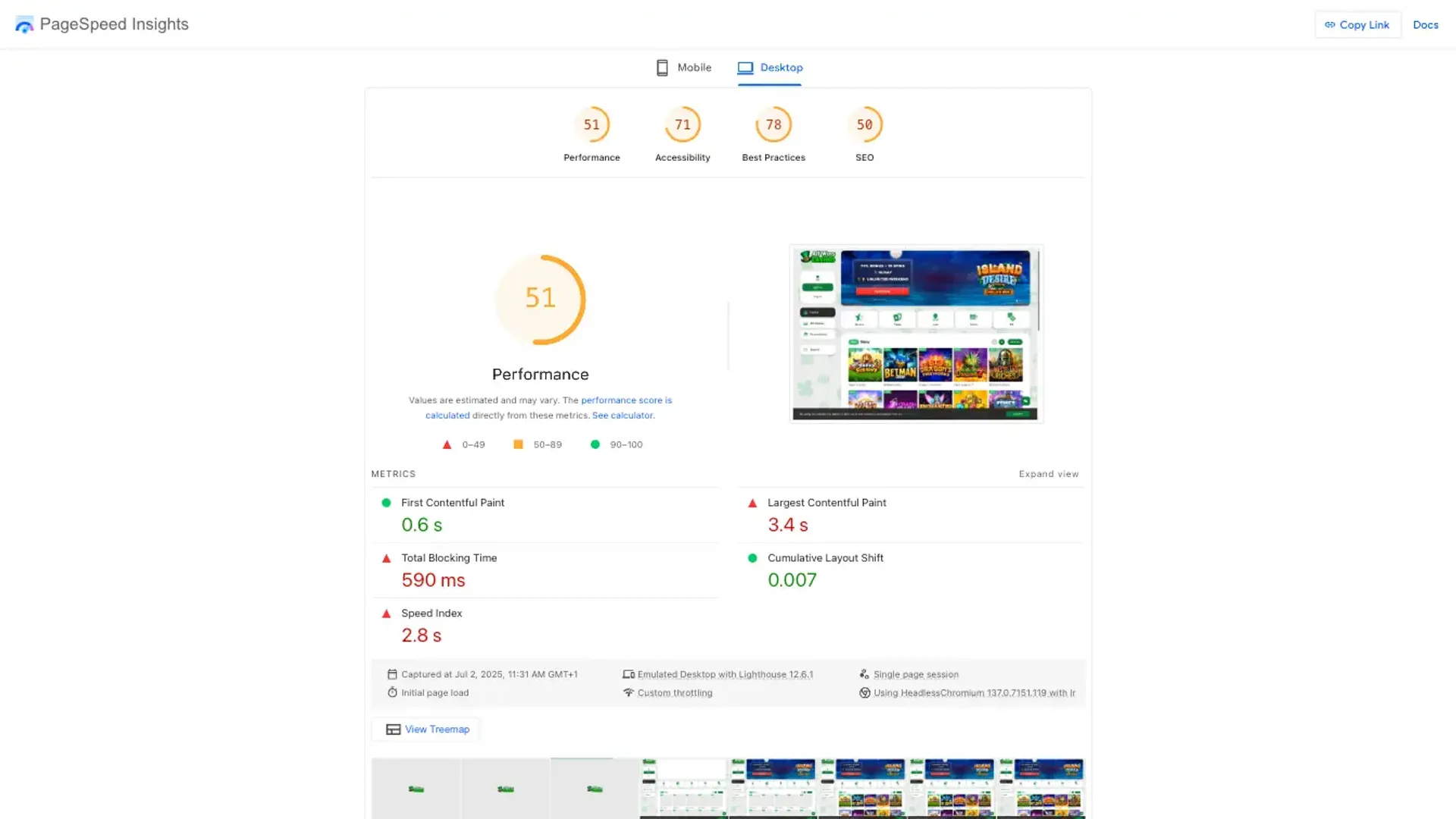Click the fourth filmstrip frame thumbnail

tap(683, 789)
